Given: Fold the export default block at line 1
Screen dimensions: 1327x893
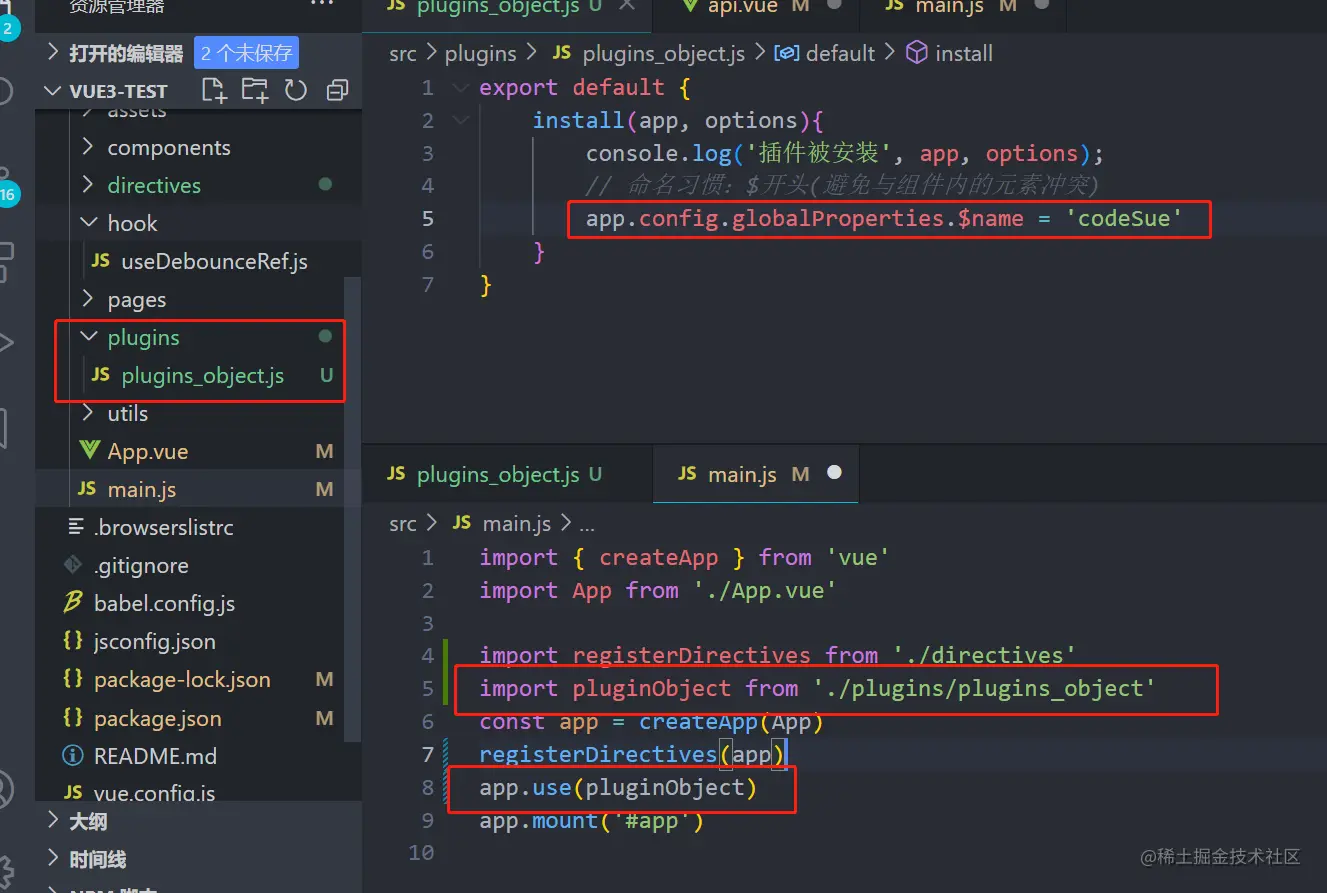Looking at the screenshot, I should click(460, 88).
